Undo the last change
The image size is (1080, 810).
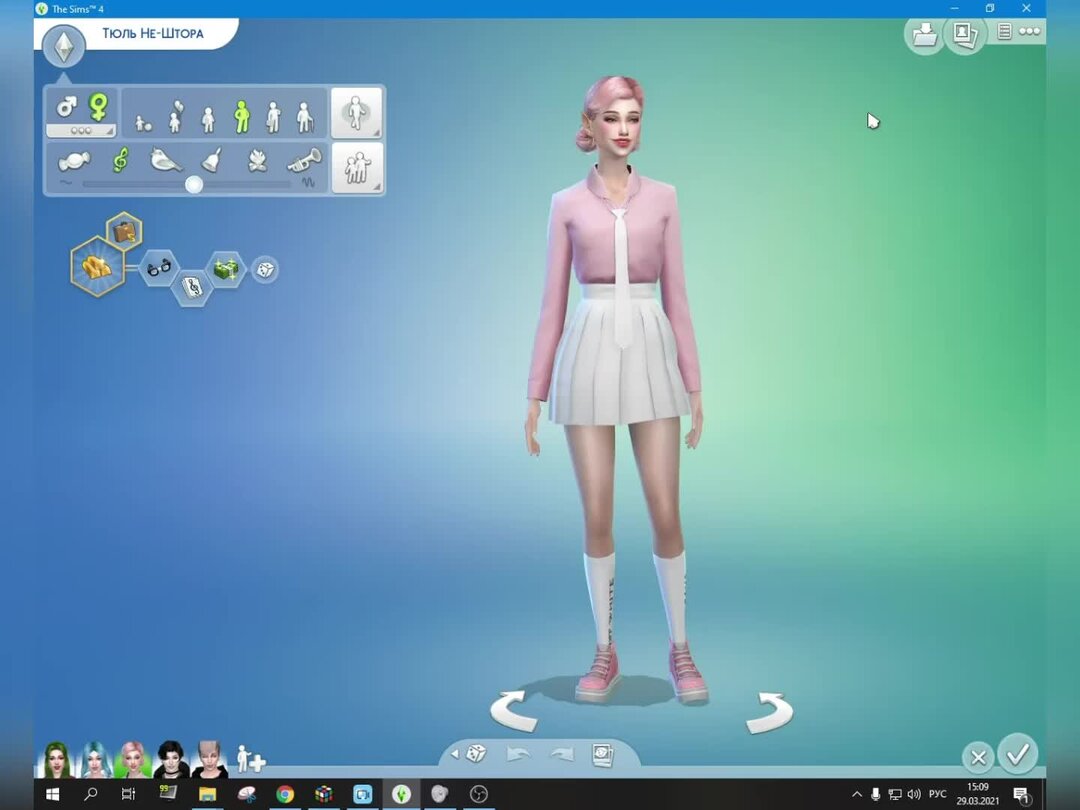(517, 755)
